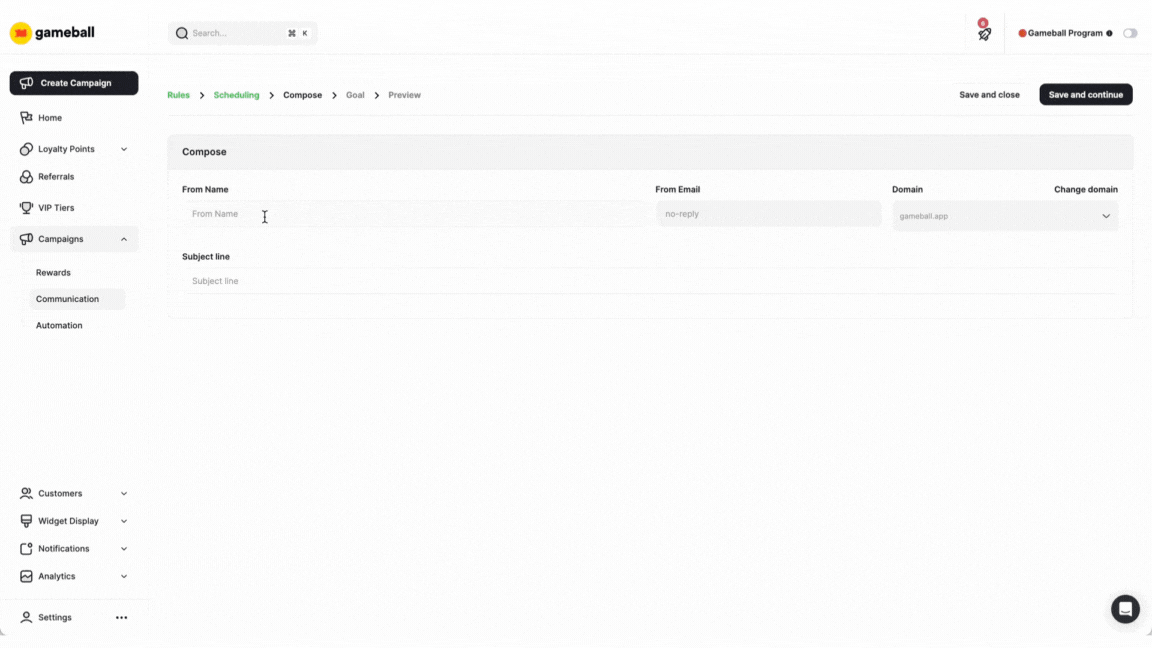Switch to the Scheduling step

coord(236,94)
